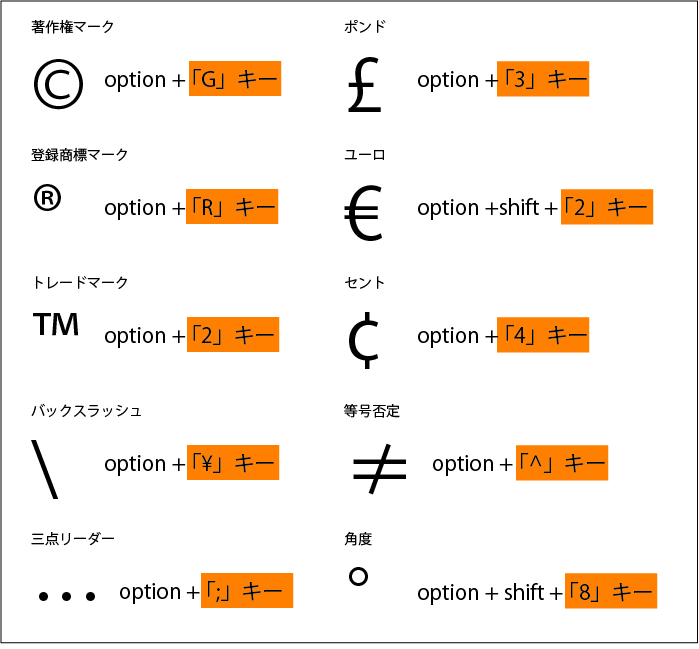This screenshot has height=649, width=699.
Task: Click the not-equal ≠ symbol
Action: pos(379,467)
